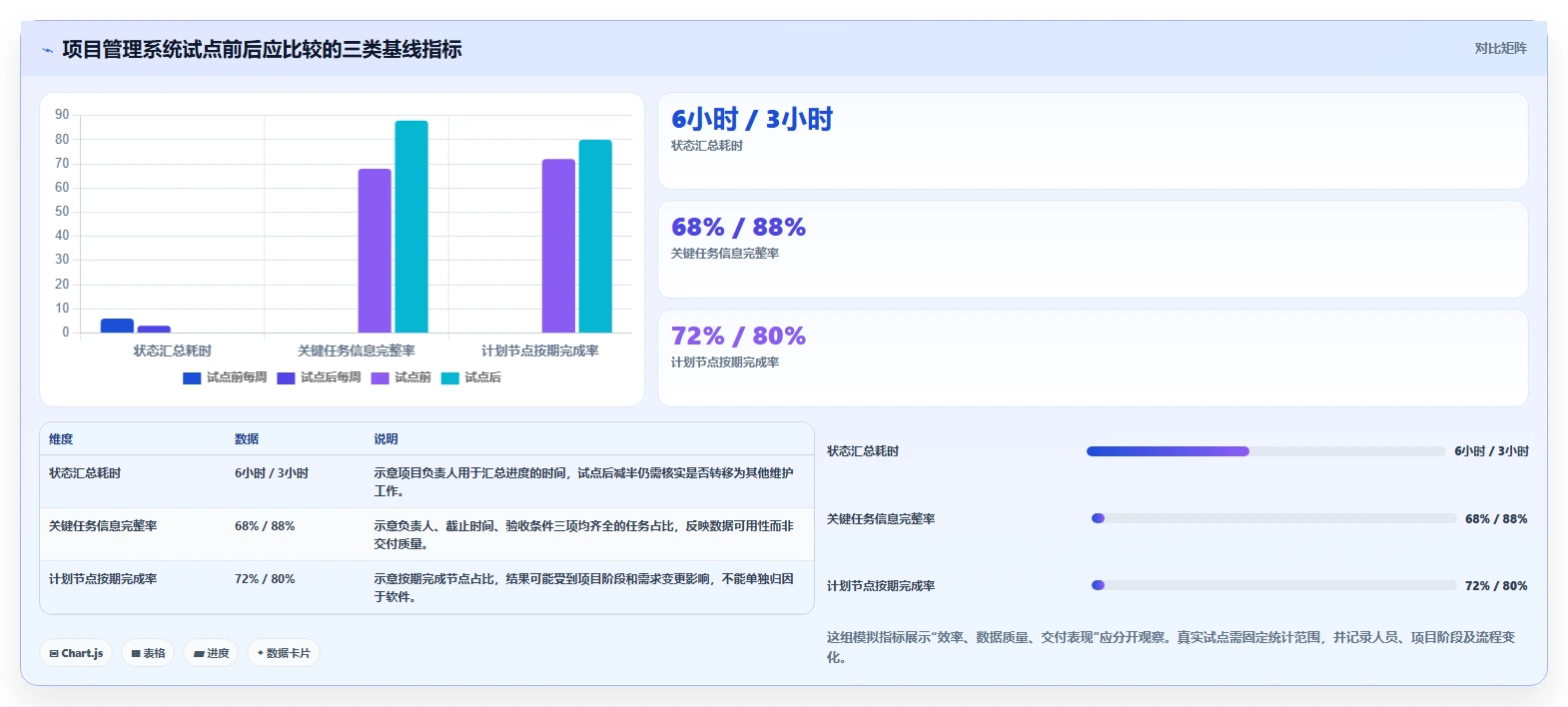
Task: Click the description starting 示意项目负责人
Action: (x=584, y=482)
